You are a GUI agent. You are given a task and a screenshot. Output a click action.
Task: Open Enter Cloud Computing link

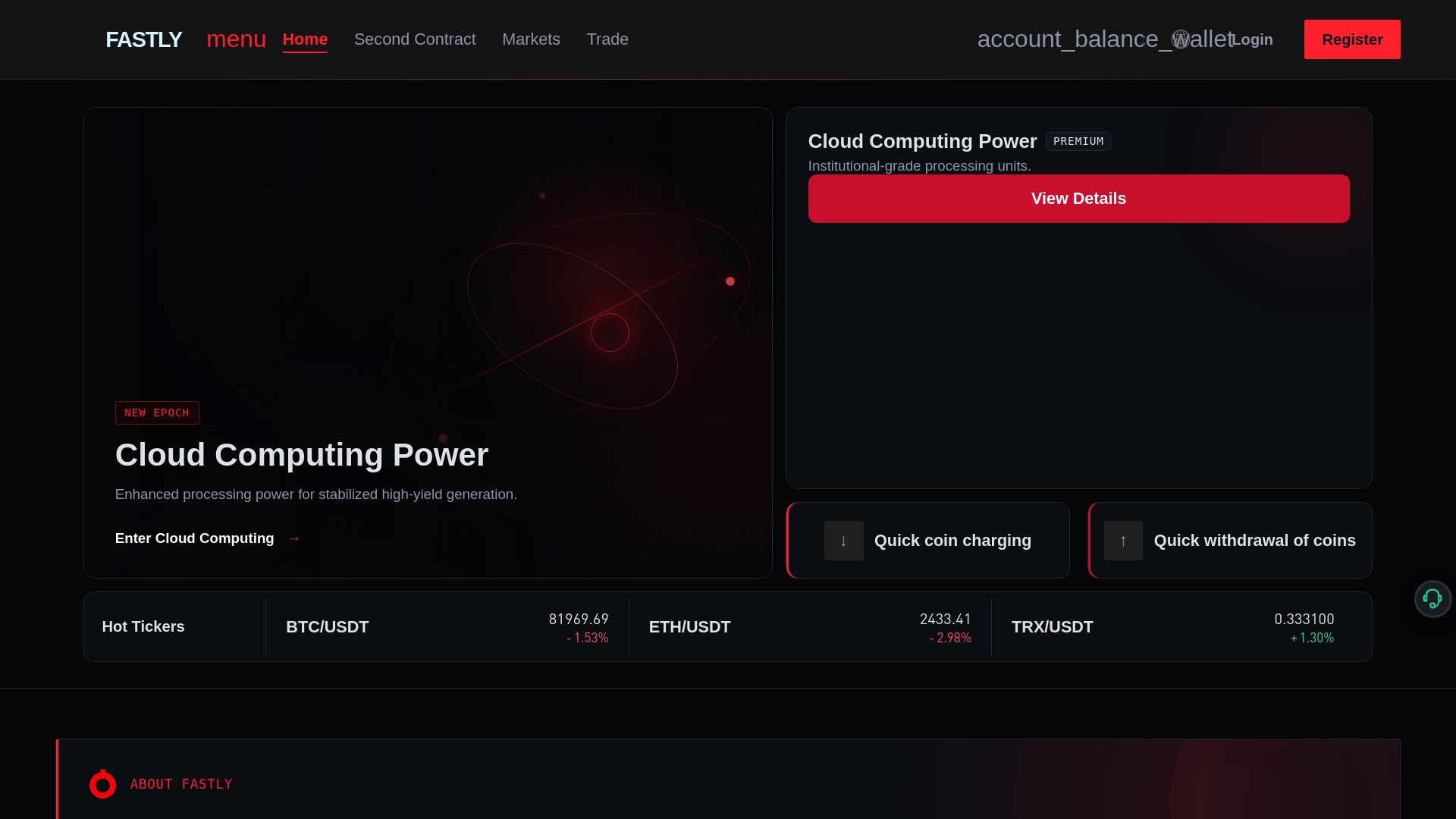pos(208,538)
